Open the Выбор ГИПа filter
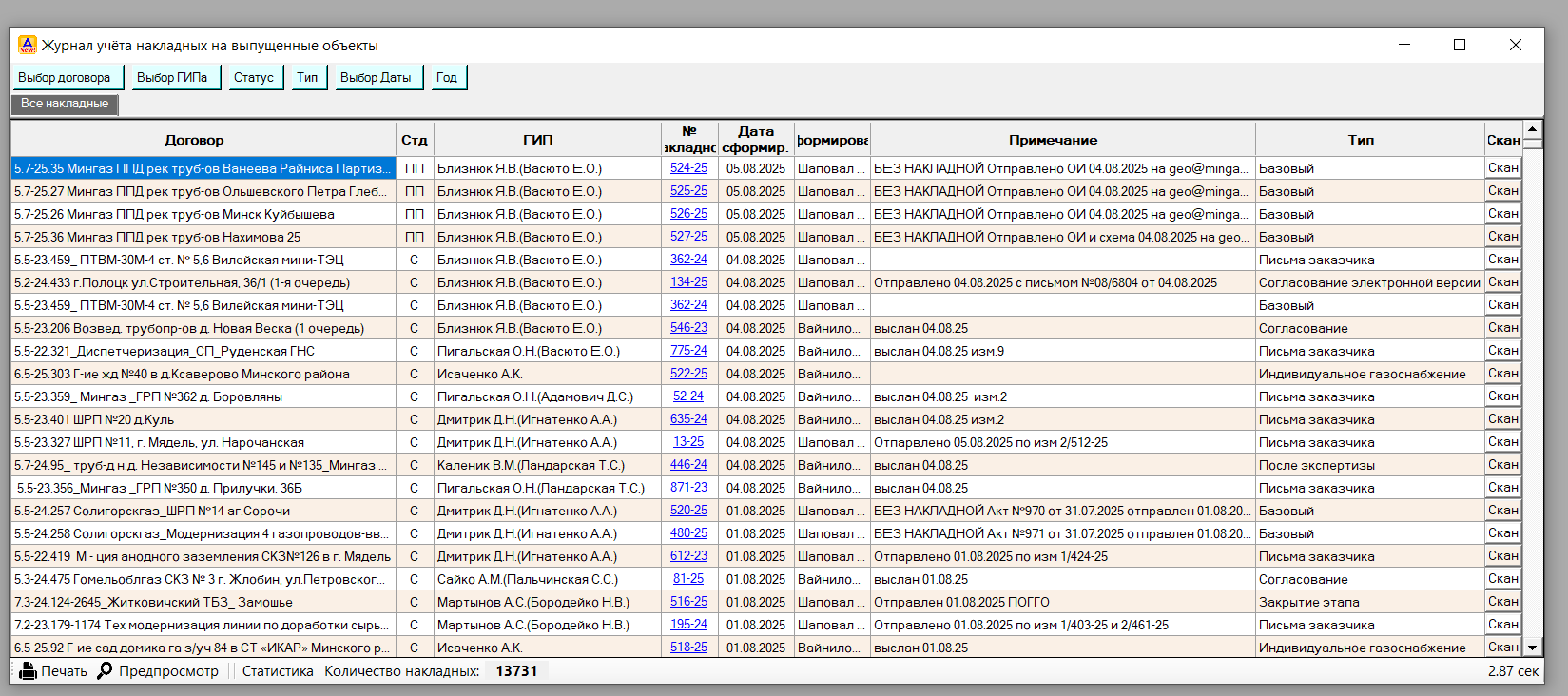Image resolution: width=1568 pixels, height=696 pixels. (x=172, y=78)
